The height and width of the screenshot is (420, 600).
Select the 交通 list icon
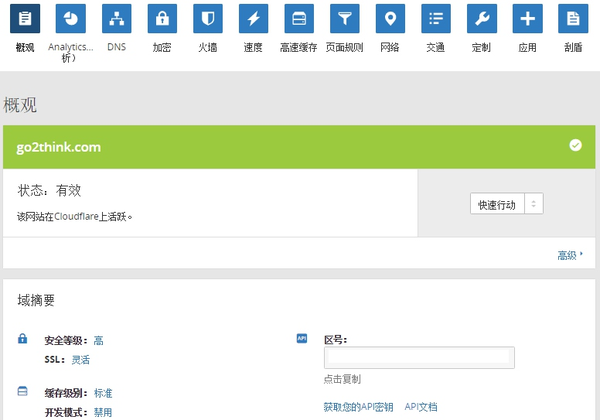coord(436,18)
